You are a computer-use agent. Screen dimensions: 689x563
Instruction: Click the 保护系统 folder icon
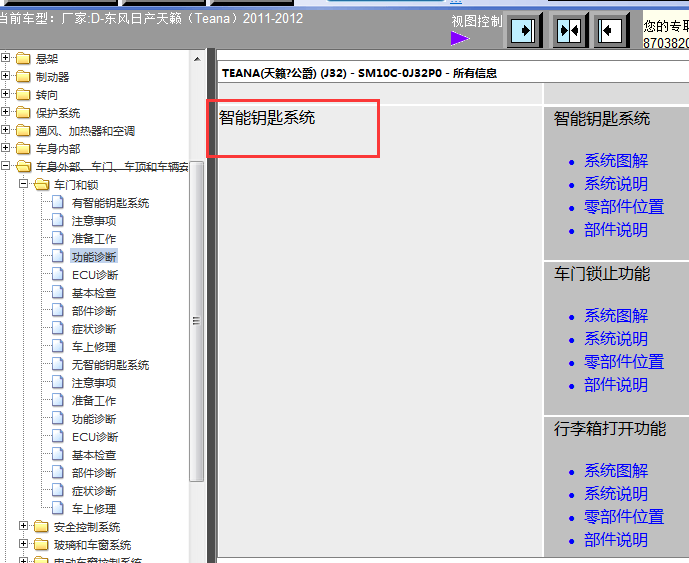[x=23, y=113]
